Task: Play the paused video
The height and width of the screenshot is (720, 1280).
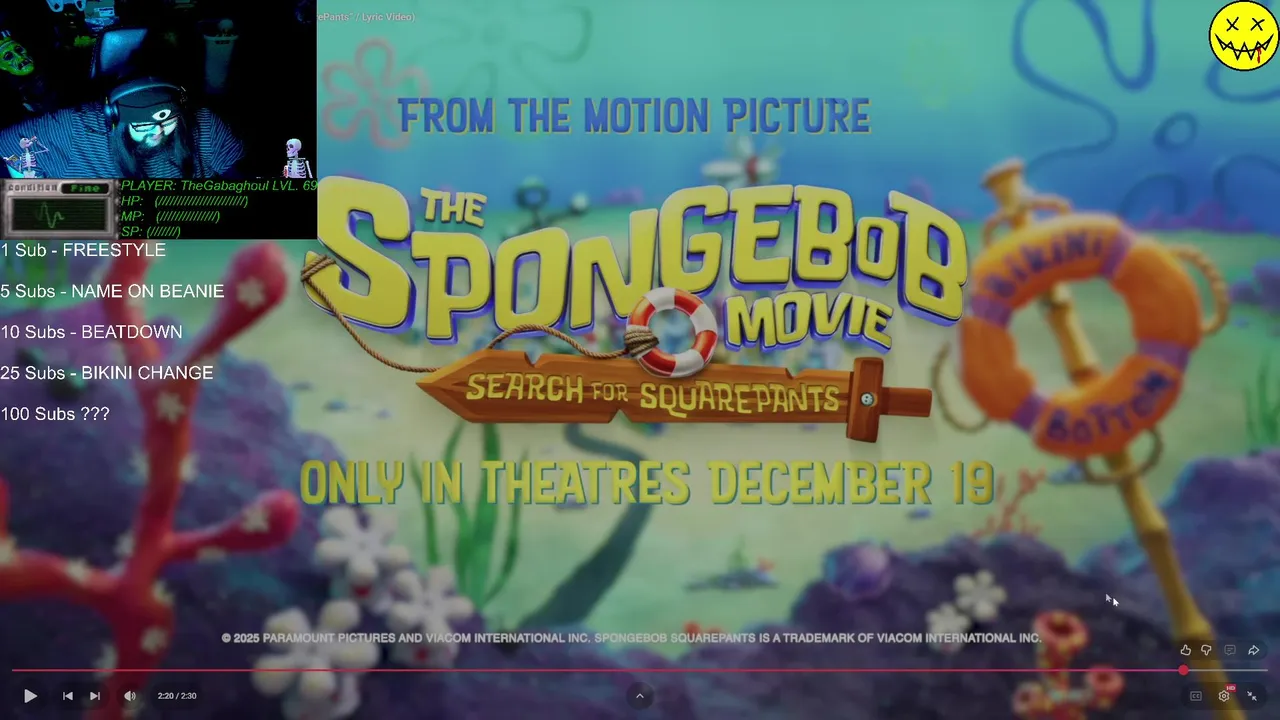Action: pyautogui.click(x=30, y=696)
